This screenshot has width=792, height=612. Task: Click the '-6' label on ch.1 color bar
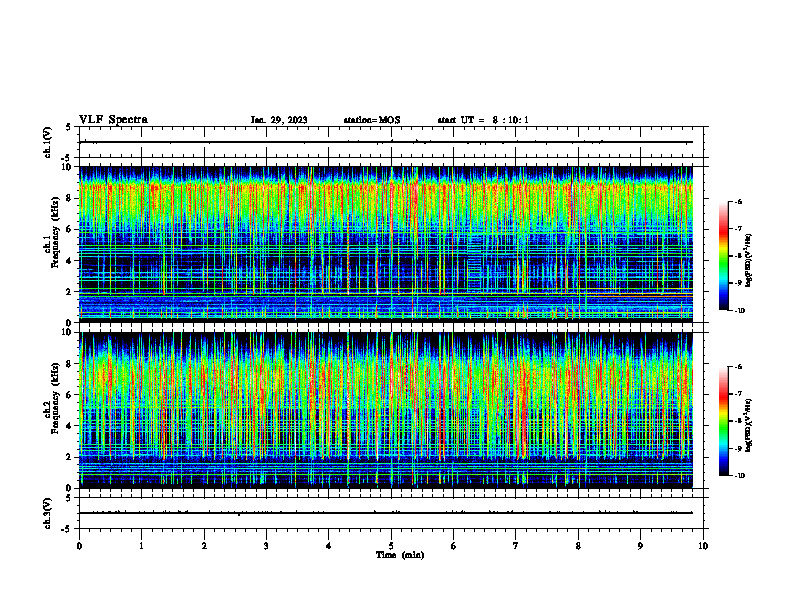(739, 201)
